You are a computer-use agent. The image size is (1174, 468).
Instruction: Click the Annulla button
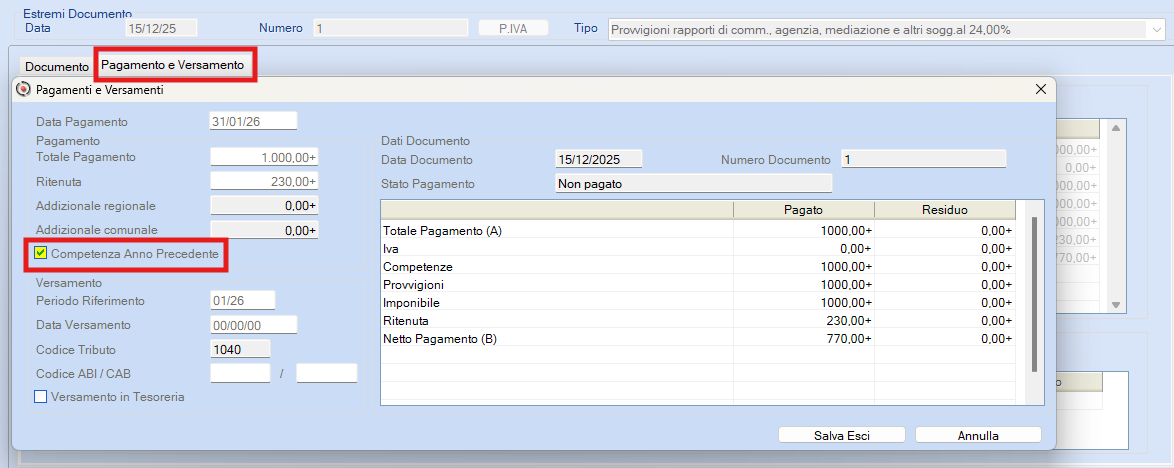978,435
